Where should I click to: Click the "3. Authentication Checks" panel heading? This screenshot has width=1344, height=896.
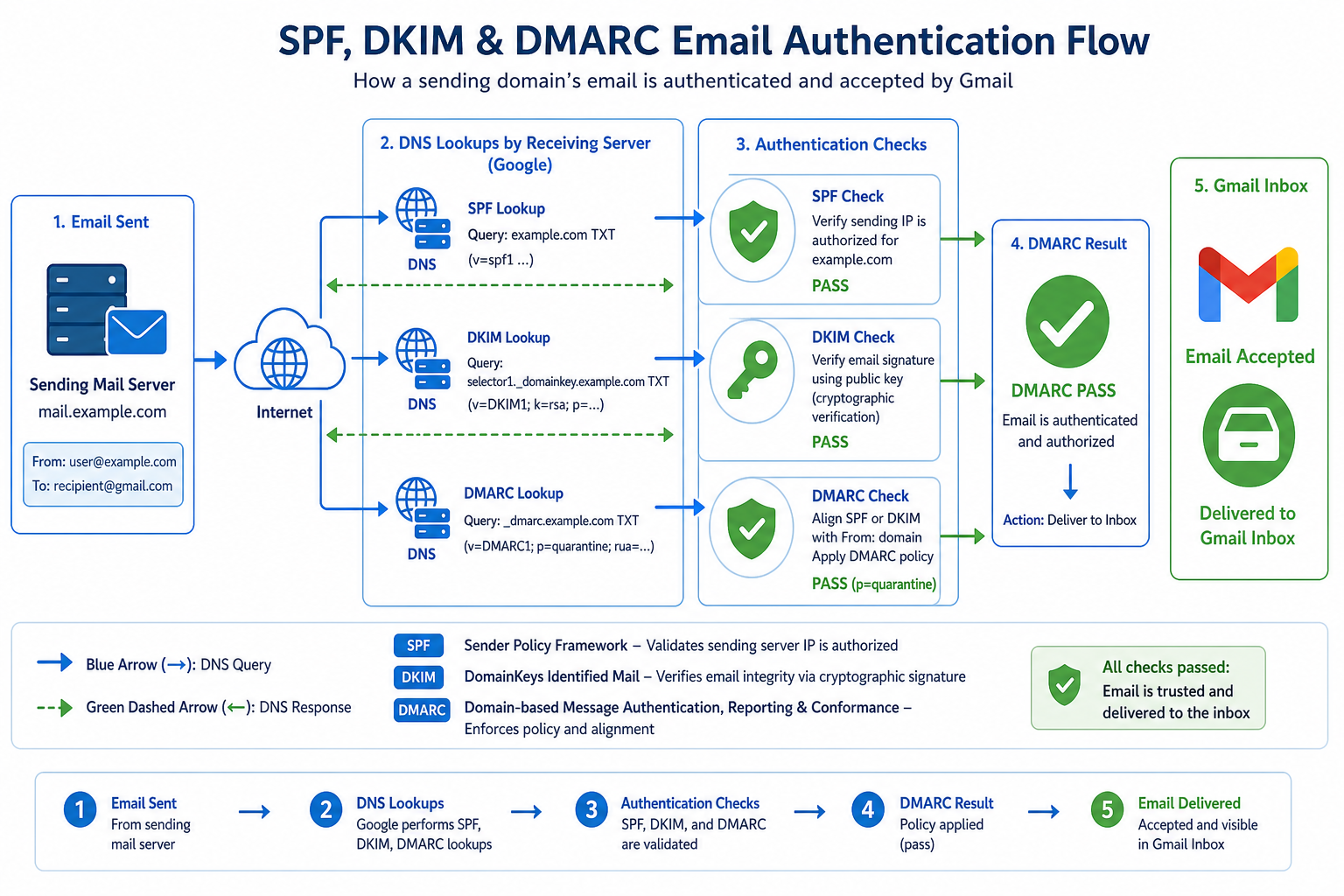pos(831,144)
